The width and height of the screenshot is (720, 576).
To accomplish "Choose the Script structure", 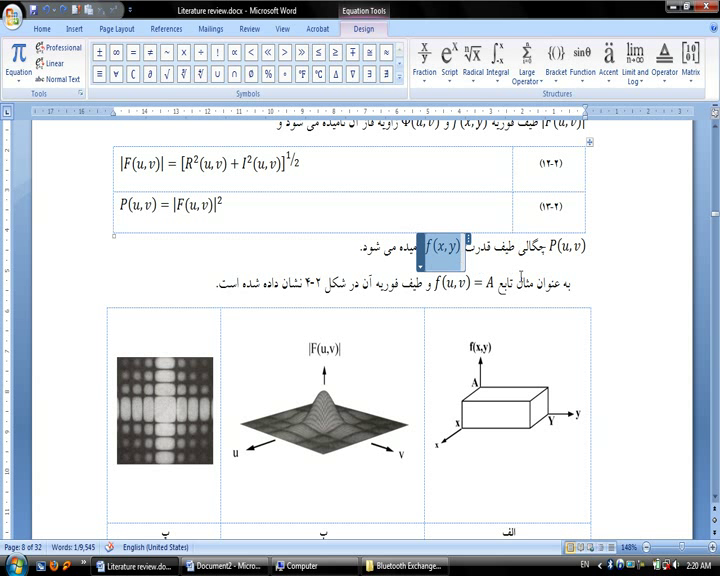I will (449, 59).
